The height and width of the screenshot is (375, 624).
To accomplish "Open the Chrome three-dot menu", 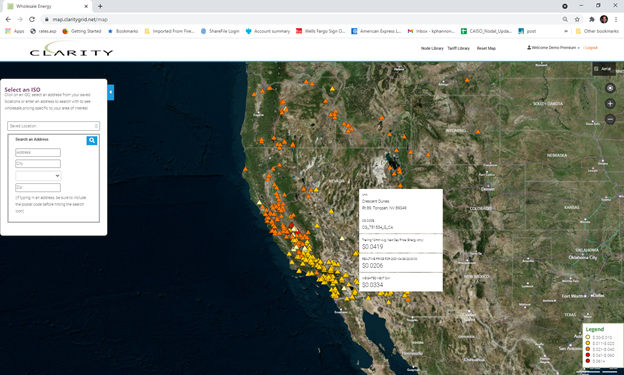I will click(x=616, y=19).
